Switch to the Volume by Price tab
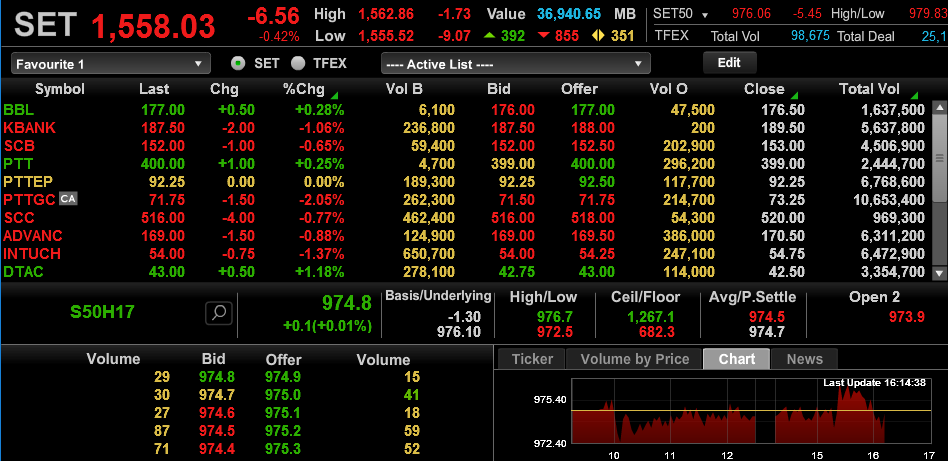This screenshot has width=948, height=461. point(634,359)
